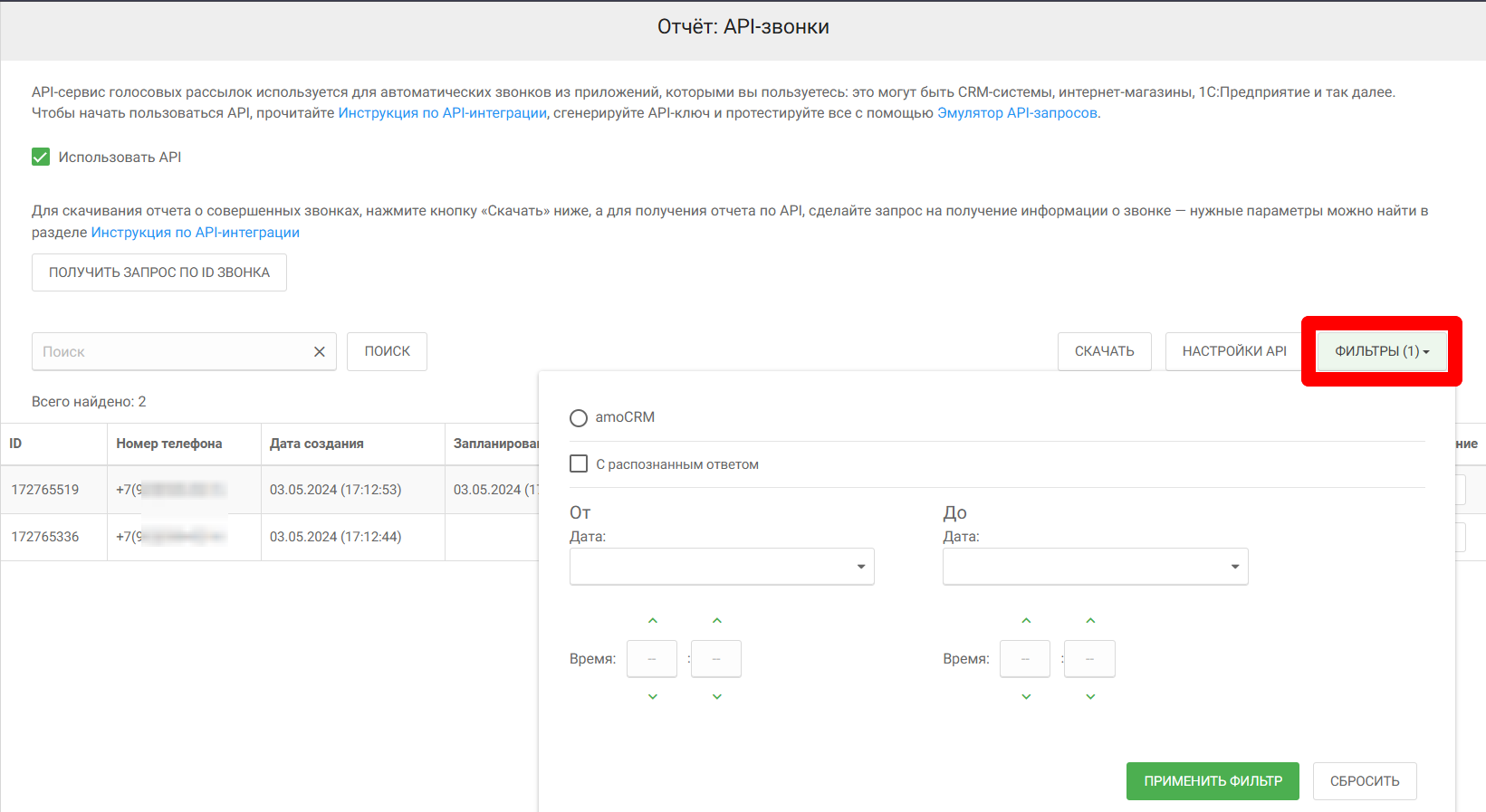Viewport: 1486px width, 812px height.
Task: Collapse the 'Фильтры (1)' dropdown
Action: (x=1381, y=351)
